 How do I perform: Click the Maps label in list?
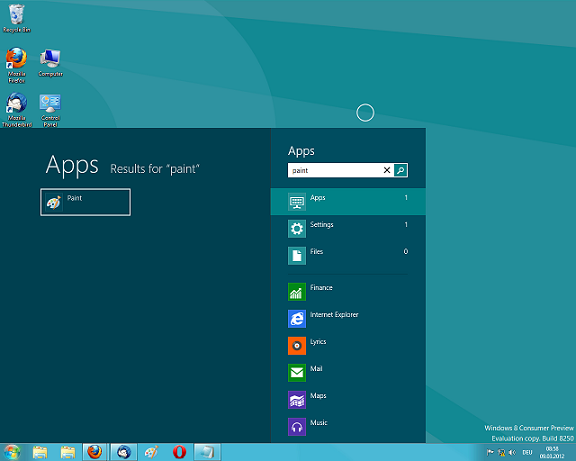[318, 396]
